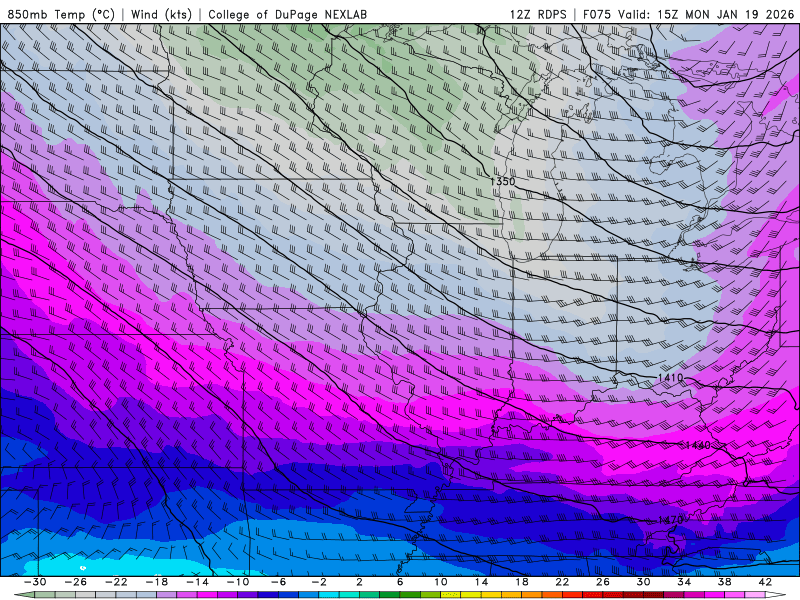Click the -22 color scale label
The width and height of the screenshot is (800, 600).
pos(116,582)
